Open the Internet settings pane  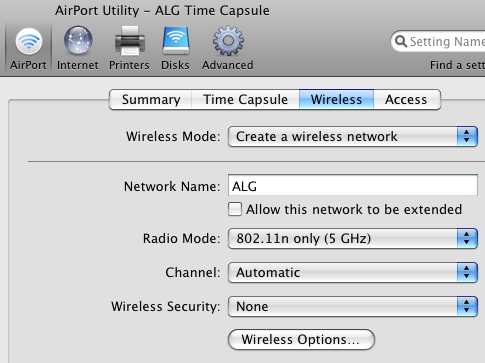pos(78,48)
